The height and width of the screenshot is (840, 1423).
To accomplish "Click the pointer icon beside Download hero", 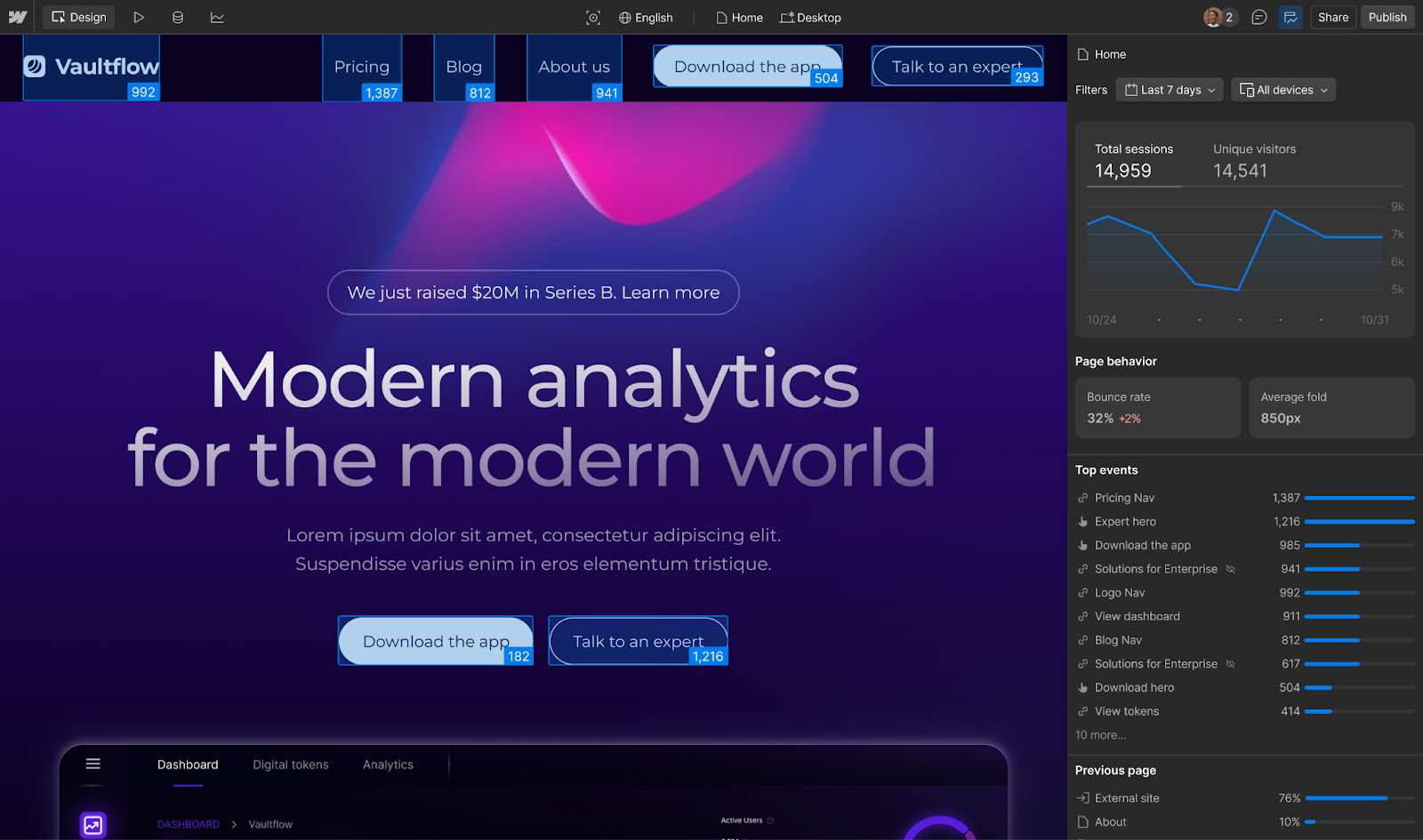I will tap(1082, 687).
